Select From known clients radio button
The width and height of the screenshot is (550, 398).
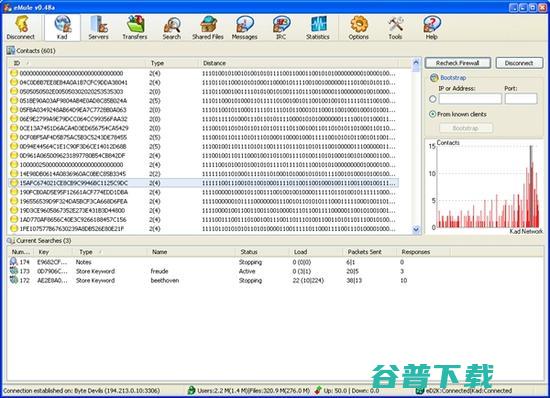433,114
